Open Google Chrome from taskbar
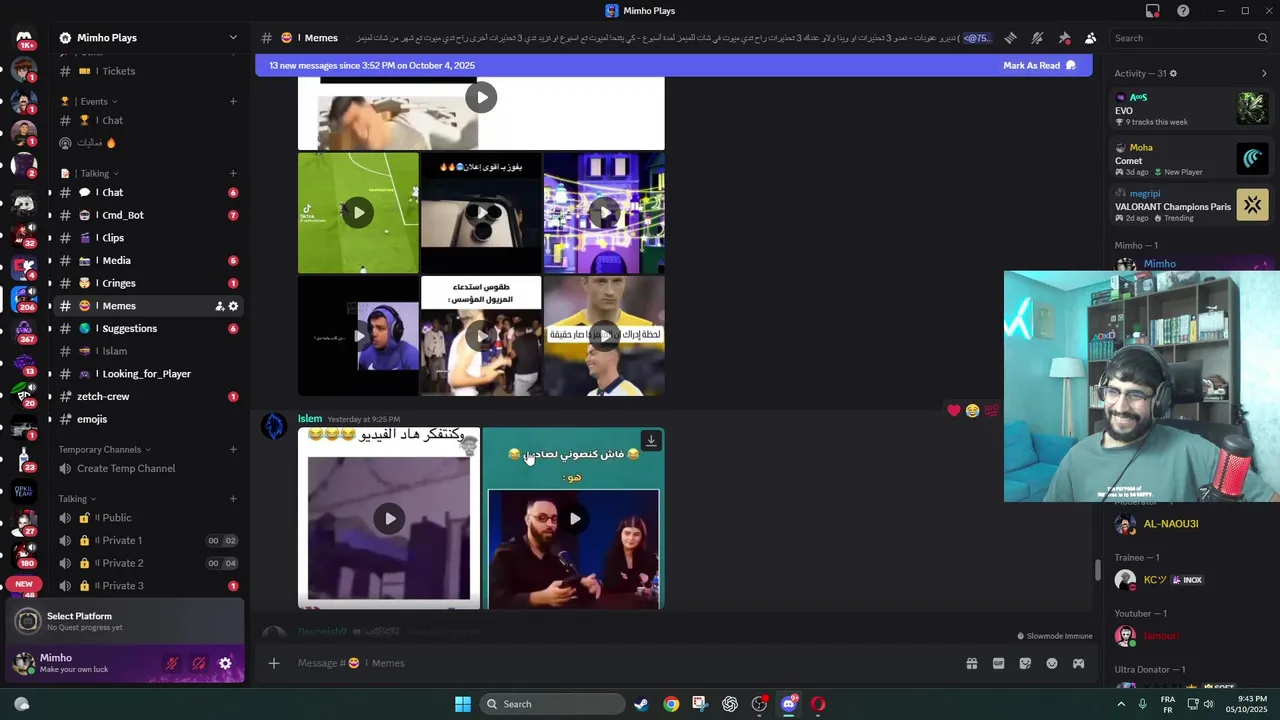1280x720 pixels. tap(671, 704)
